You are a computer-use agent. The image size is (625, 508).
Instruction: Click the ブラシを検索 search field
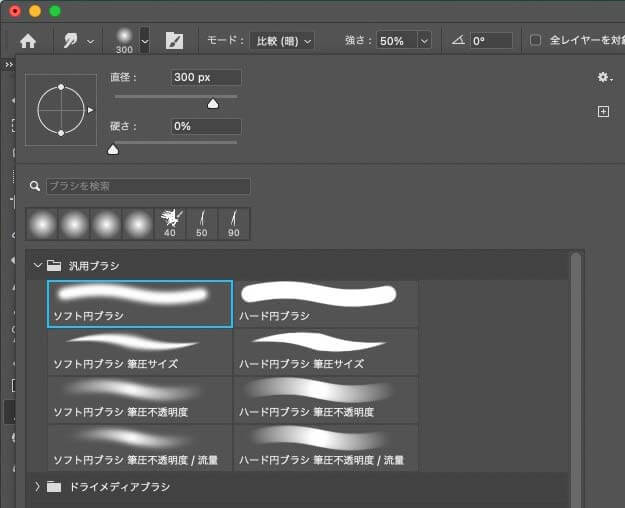148,186
